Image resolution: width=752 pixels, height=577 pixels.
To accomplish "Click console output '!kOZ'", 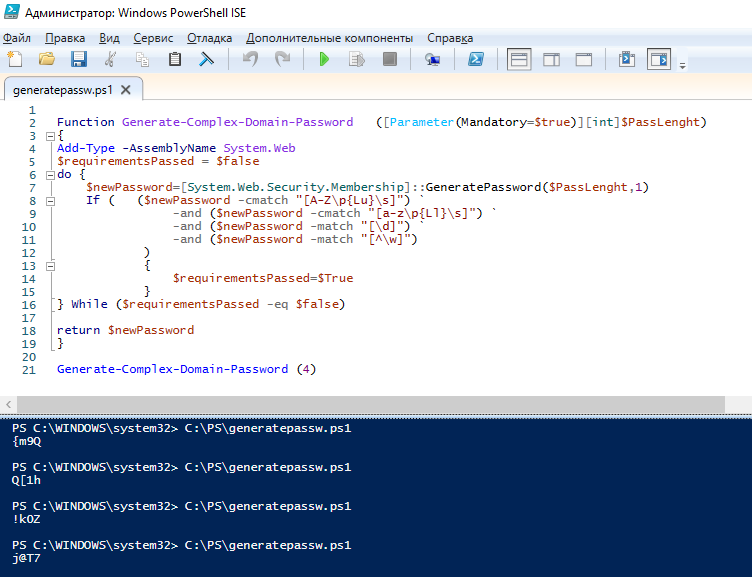I will (26, 519).
